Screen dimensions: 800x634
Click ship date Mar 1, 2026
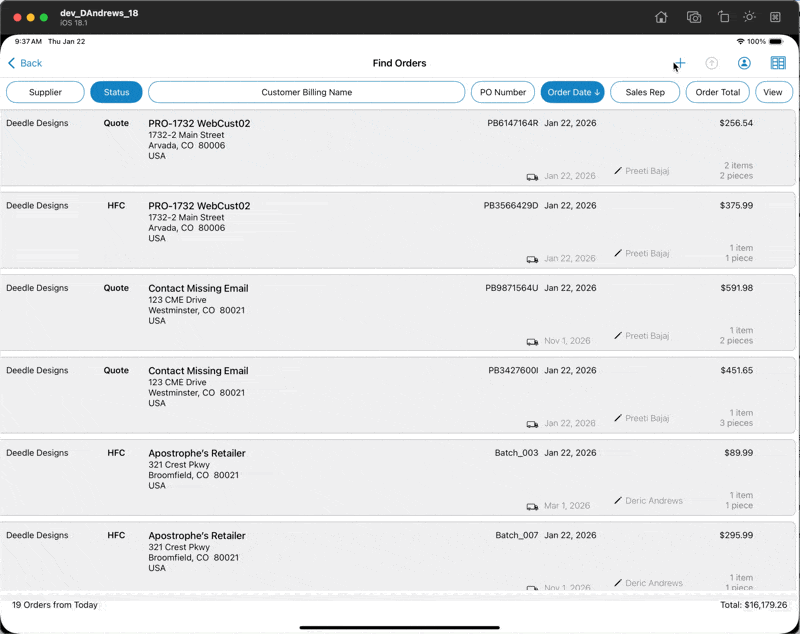[567, 506]
